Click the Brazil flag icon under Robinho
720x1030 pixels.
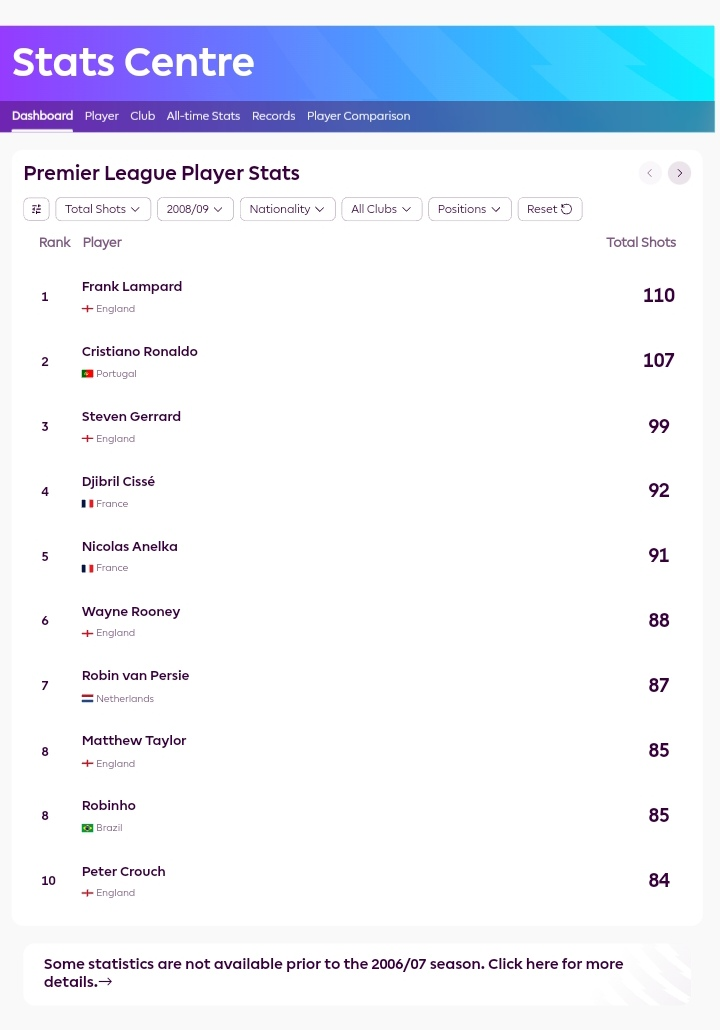pyautogui.click(x=87, y=828)
